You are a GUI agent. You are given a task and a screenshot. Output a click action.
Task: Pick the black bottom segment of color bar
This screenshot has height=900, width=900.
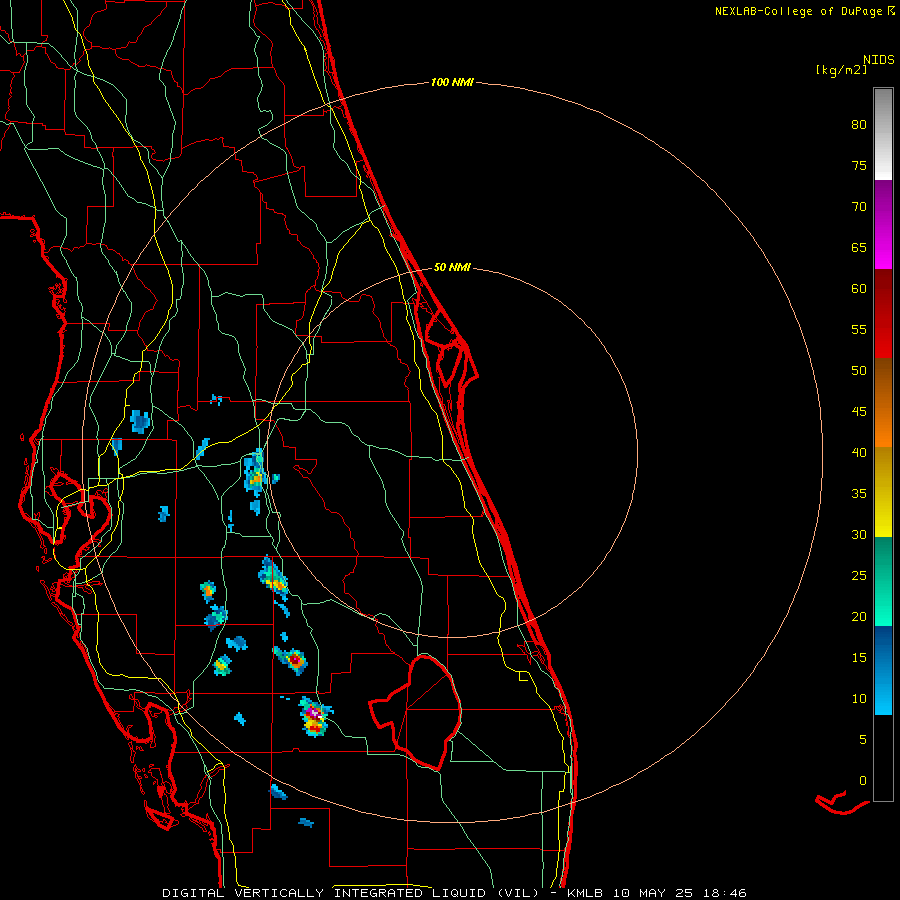[883, 758]
